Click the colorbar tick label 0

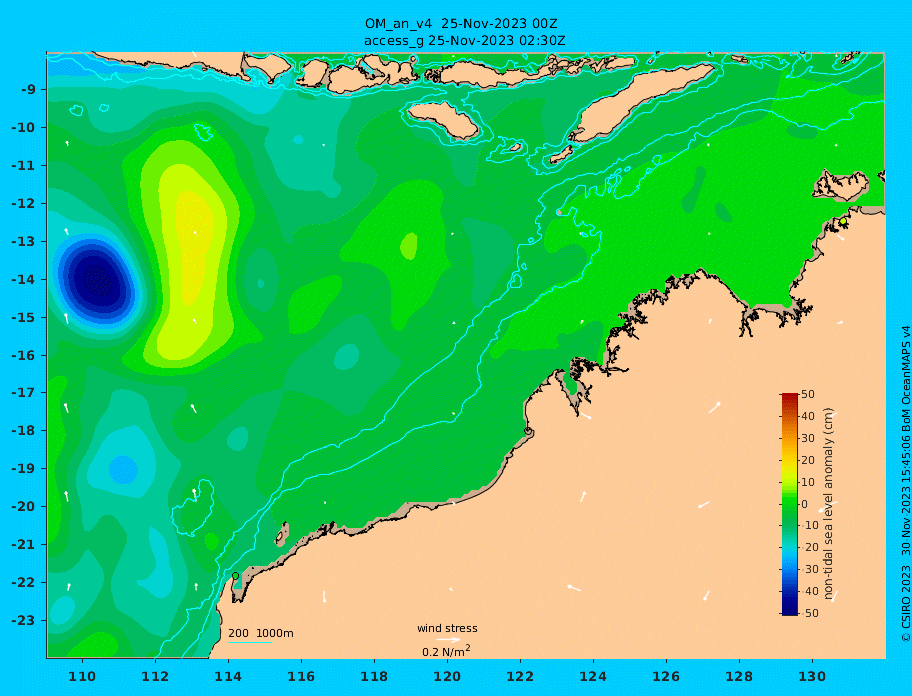(804, 504)
